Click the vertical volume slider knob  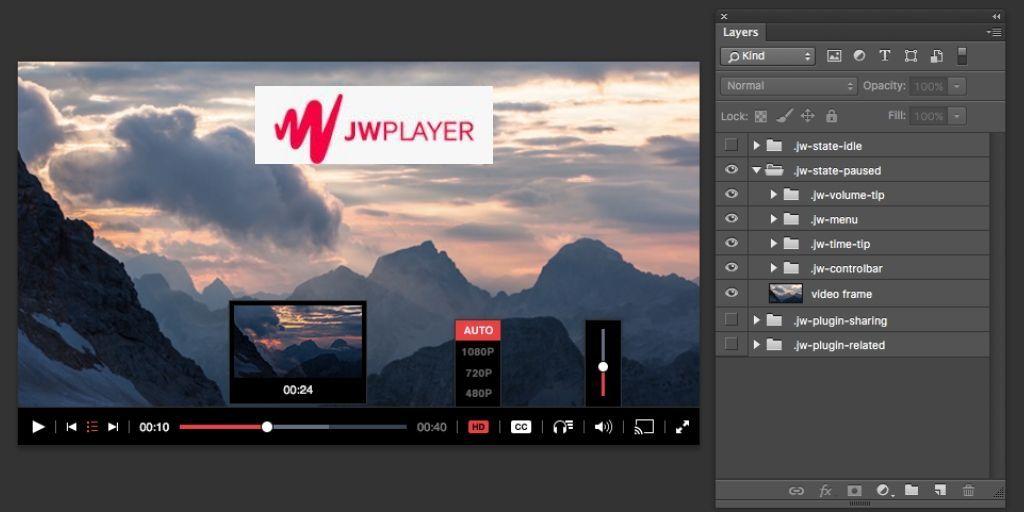tap(603, 366)
